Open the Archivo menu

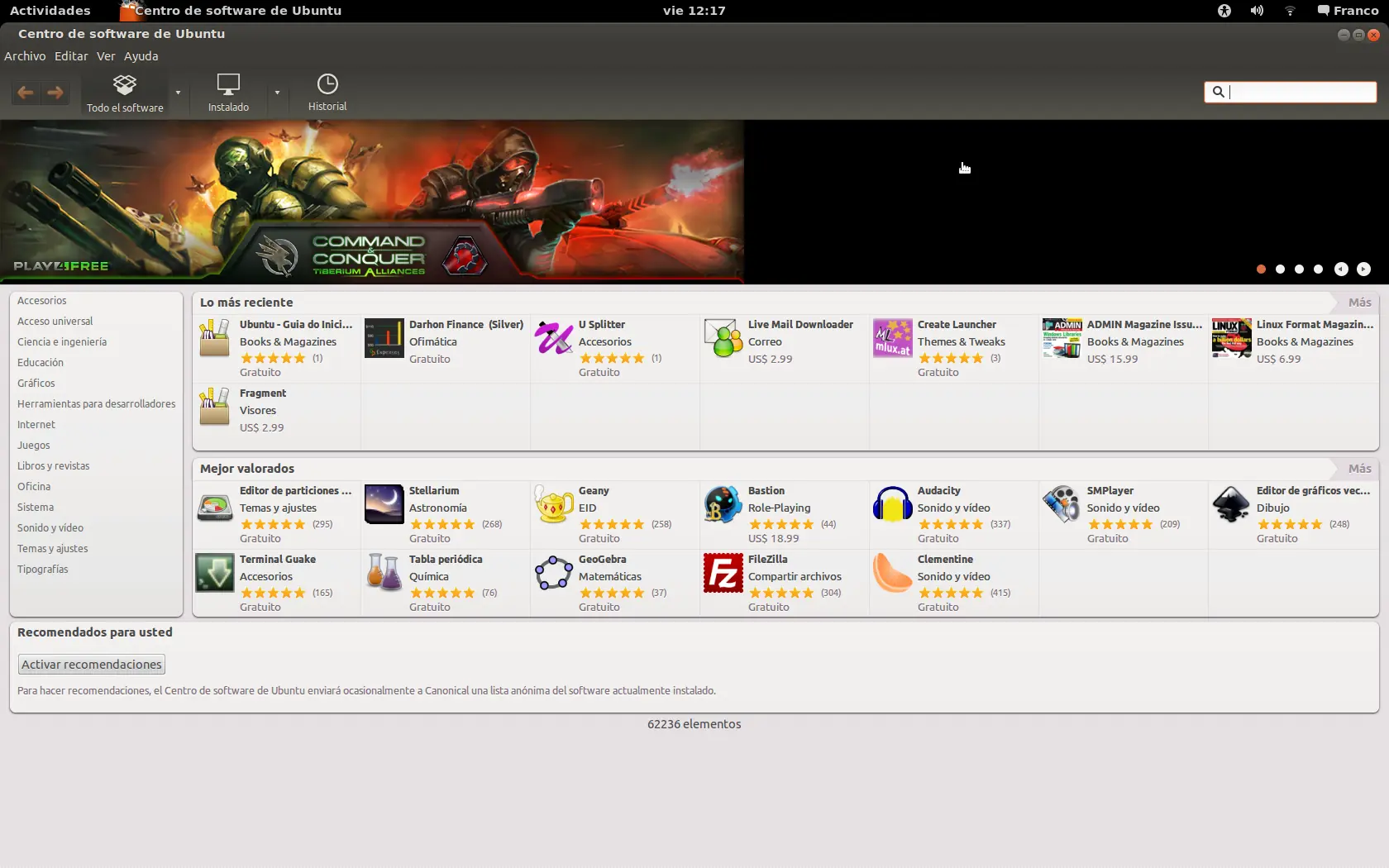click(x=25, y=56)
